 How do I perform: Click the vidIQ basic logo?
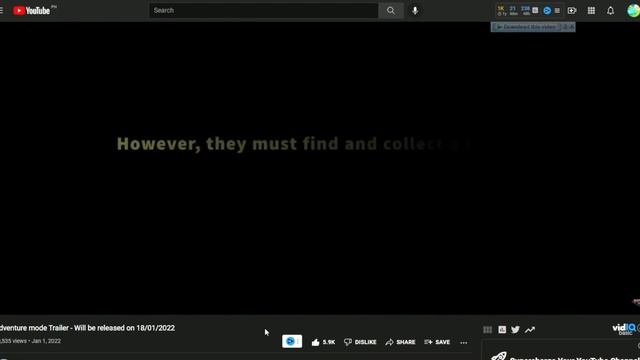click(x=625, y=329)
